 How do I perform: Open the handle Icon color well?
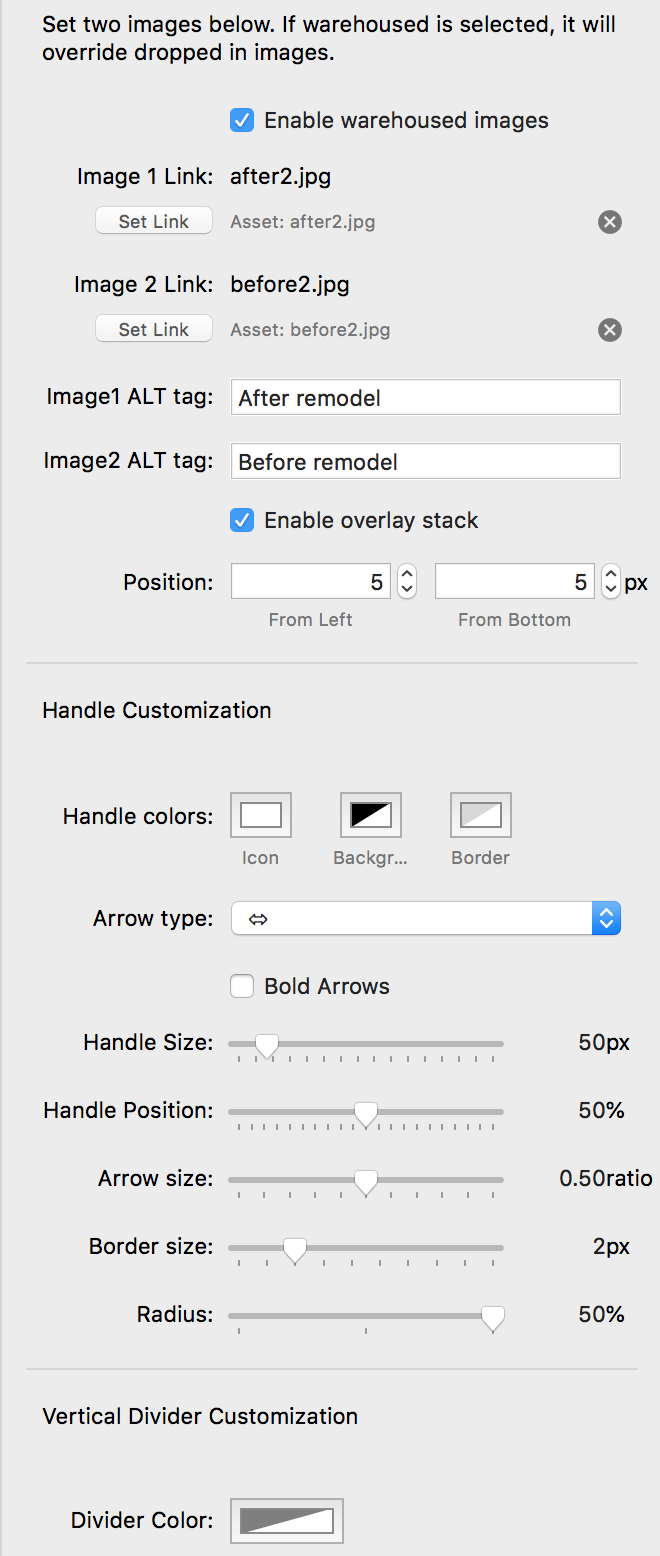pyautogui.click(x=261, y=816)
